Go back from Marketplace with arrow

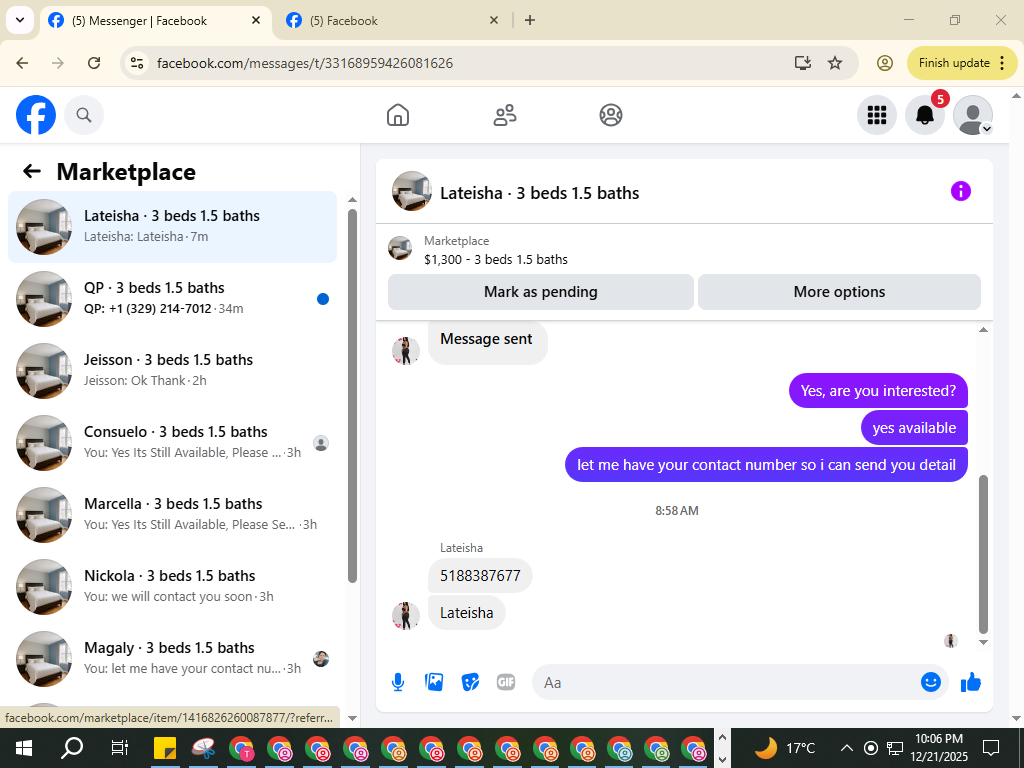[x=32, y=171]
